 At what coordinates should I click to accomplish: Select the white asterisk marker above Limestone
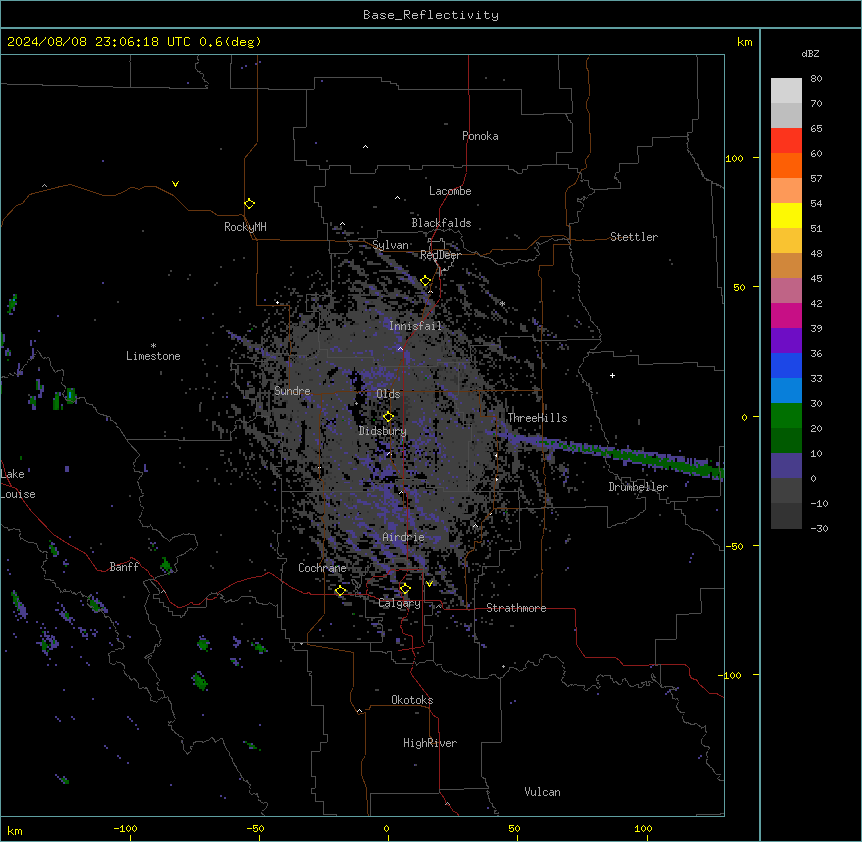153,346
